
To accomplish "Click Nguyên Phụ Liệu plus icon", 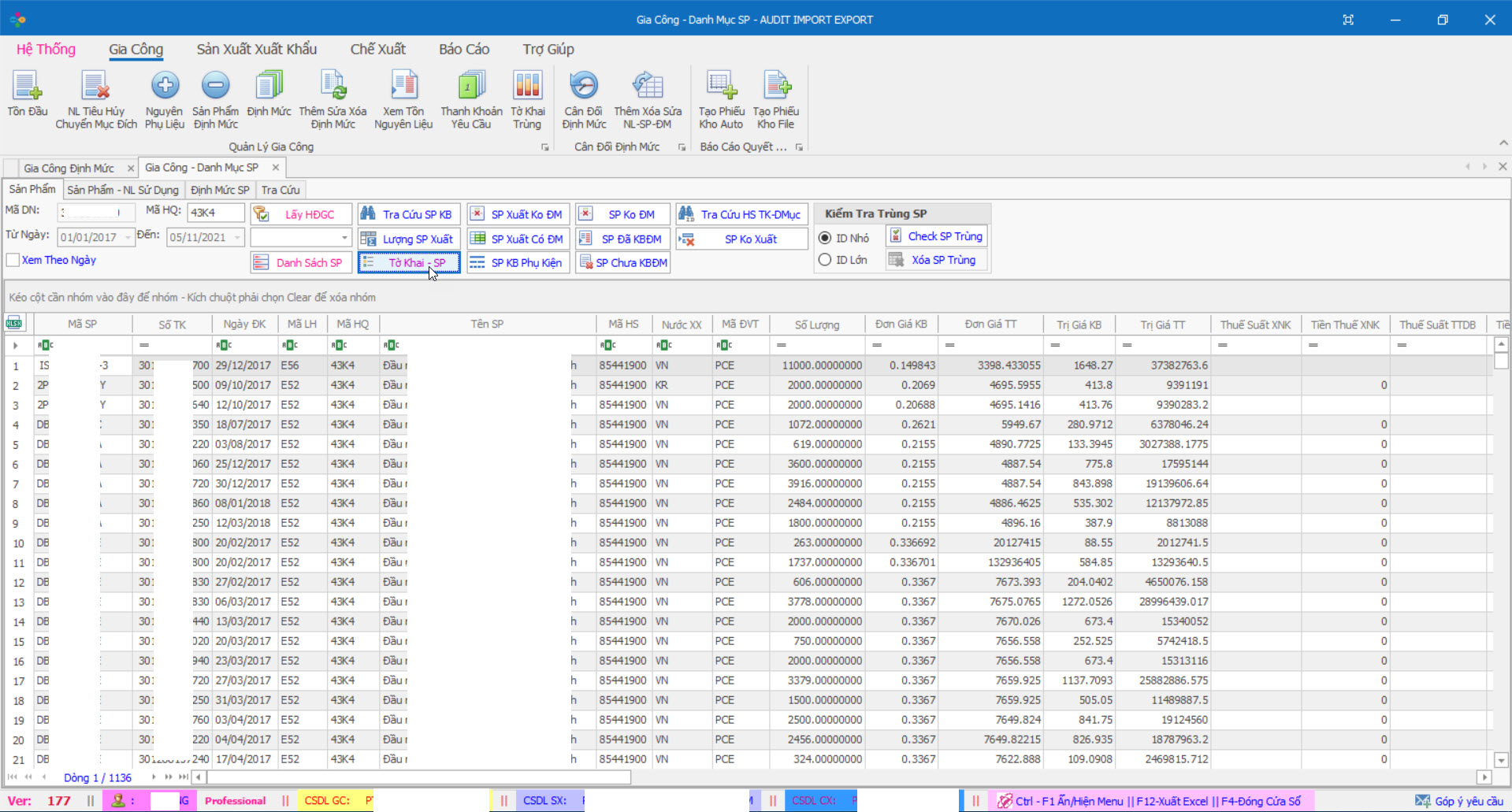I will point(165,85).
